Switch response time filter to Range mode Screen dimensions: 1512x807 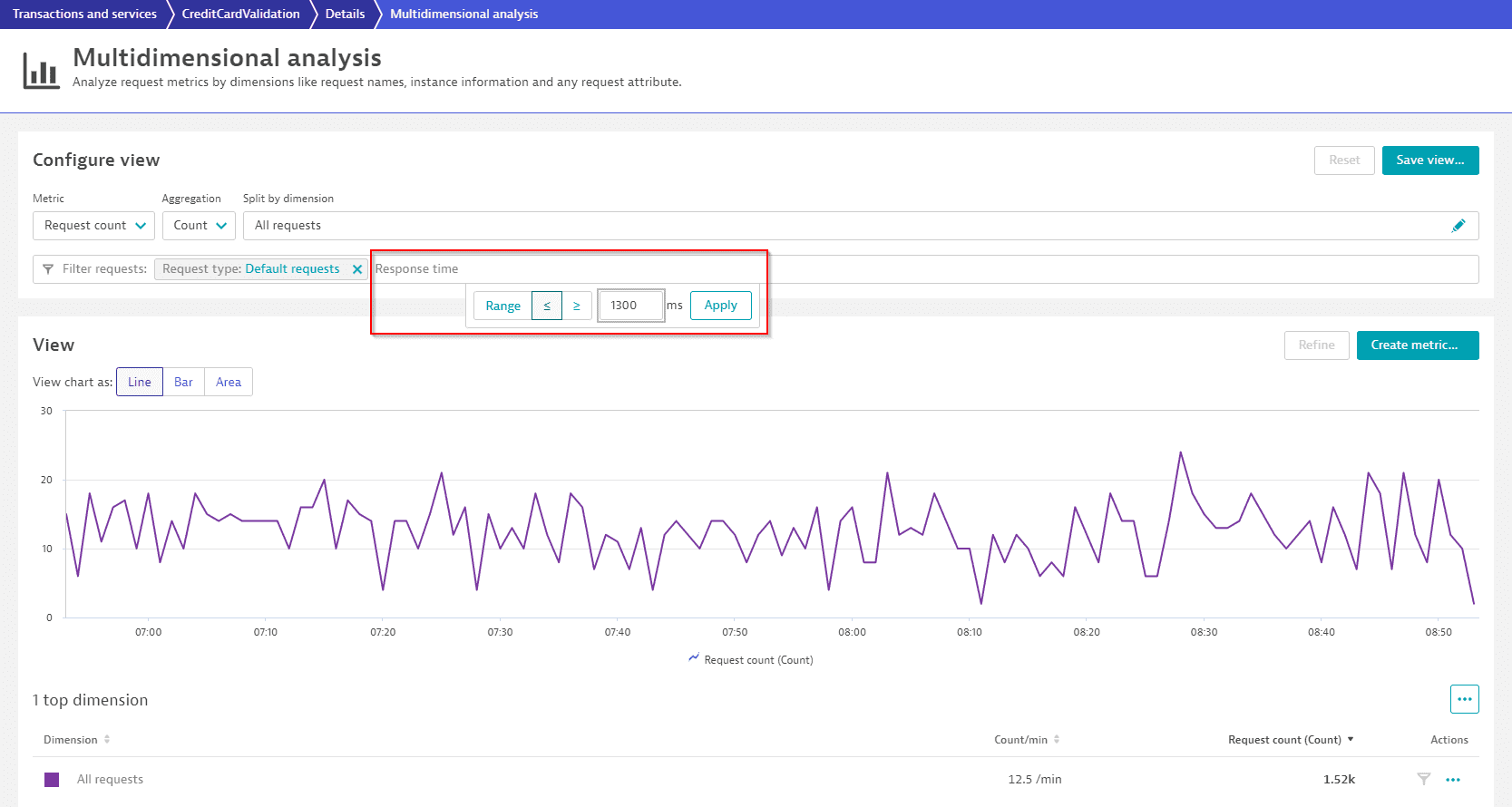click(502, 306)
